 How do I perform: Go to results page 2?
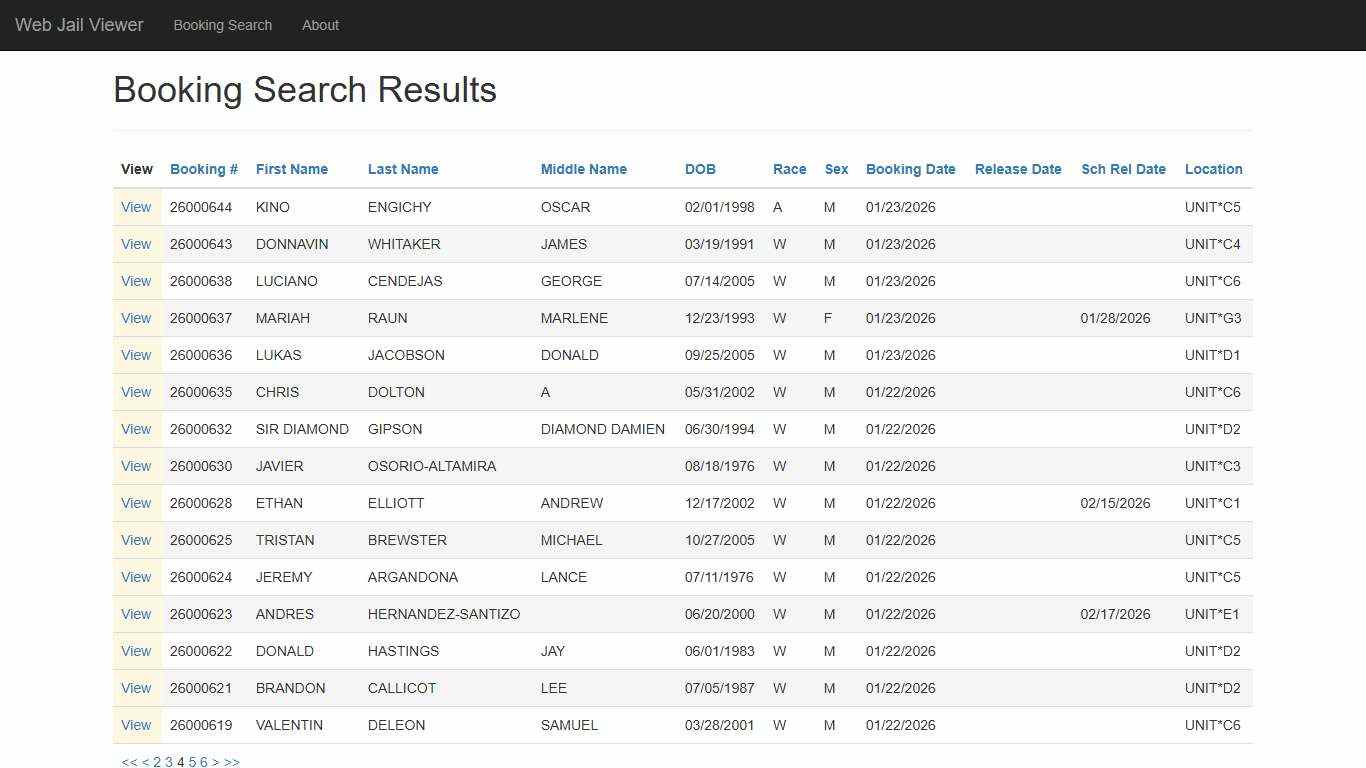[156, 761]
